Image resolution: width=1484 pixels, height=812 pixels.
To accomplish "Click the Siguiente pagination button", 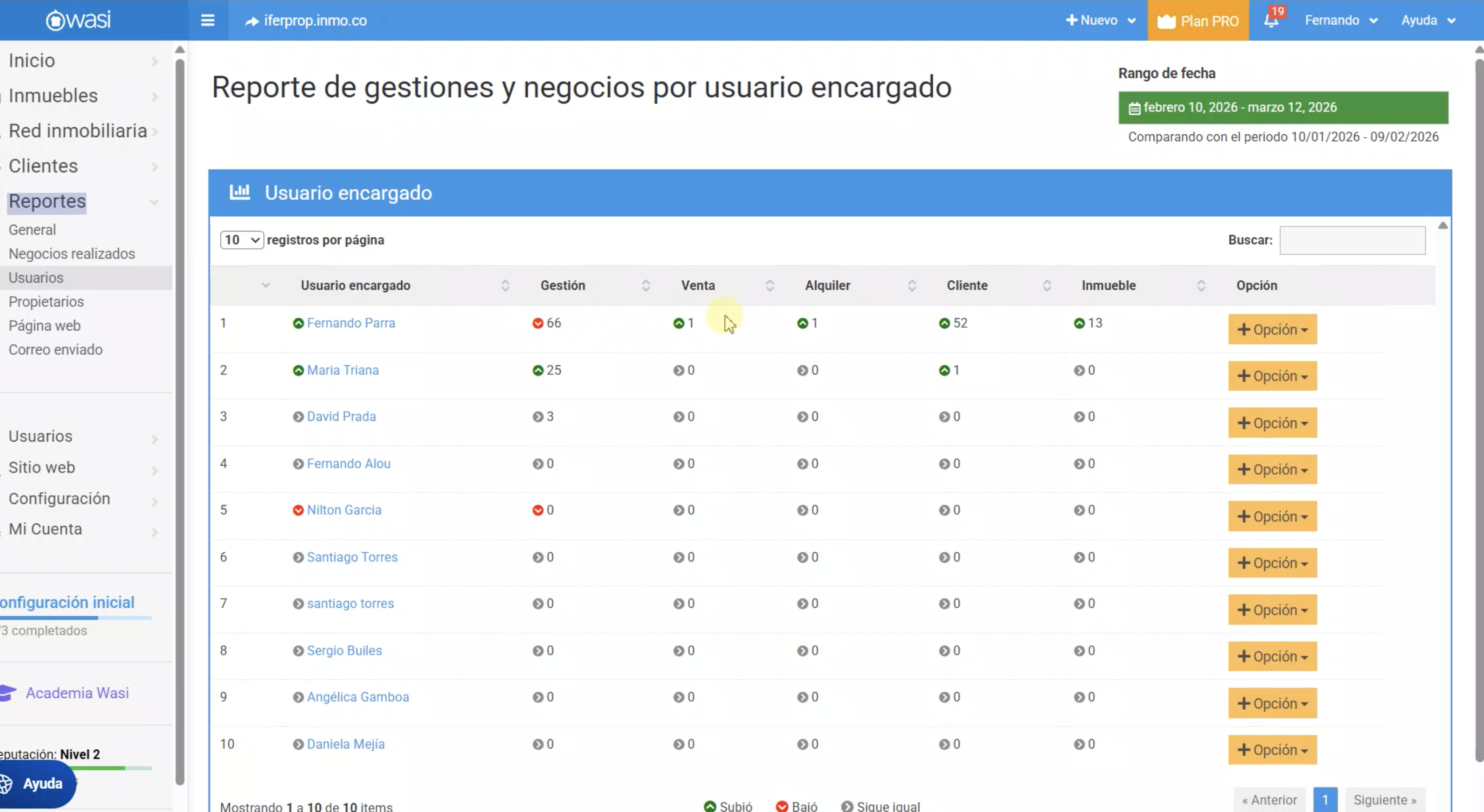I will [1384, 800].
